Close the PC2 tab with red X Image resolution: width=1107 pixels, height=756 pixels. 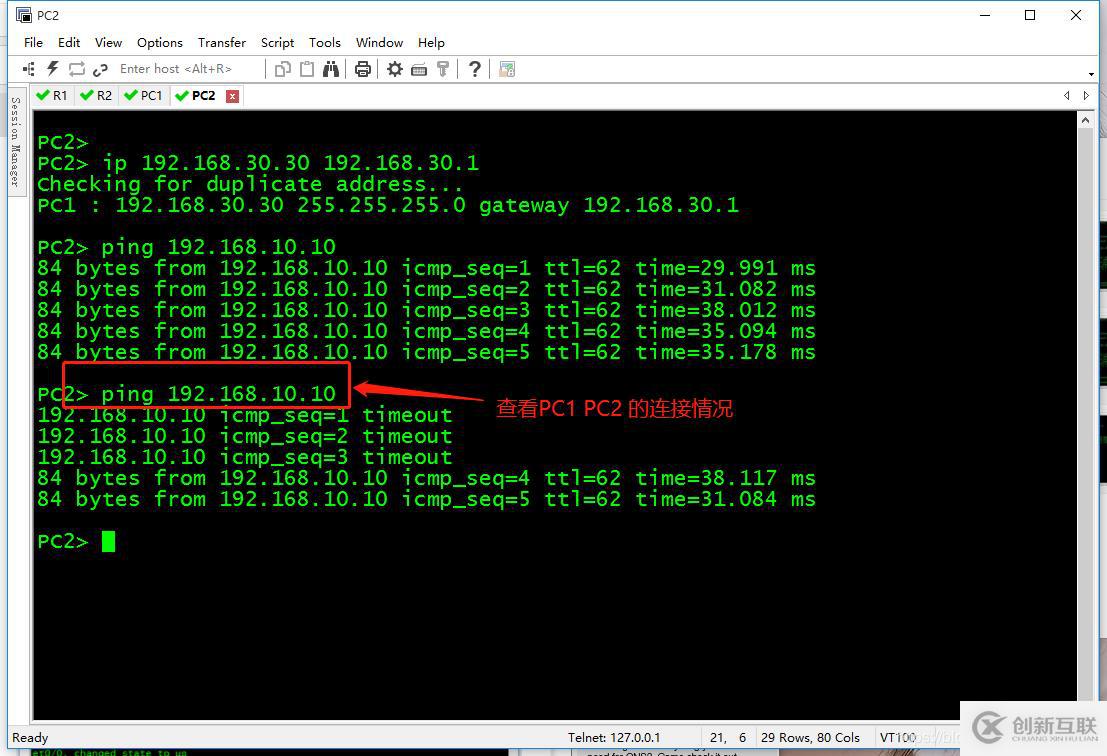(x=232, y=96)
